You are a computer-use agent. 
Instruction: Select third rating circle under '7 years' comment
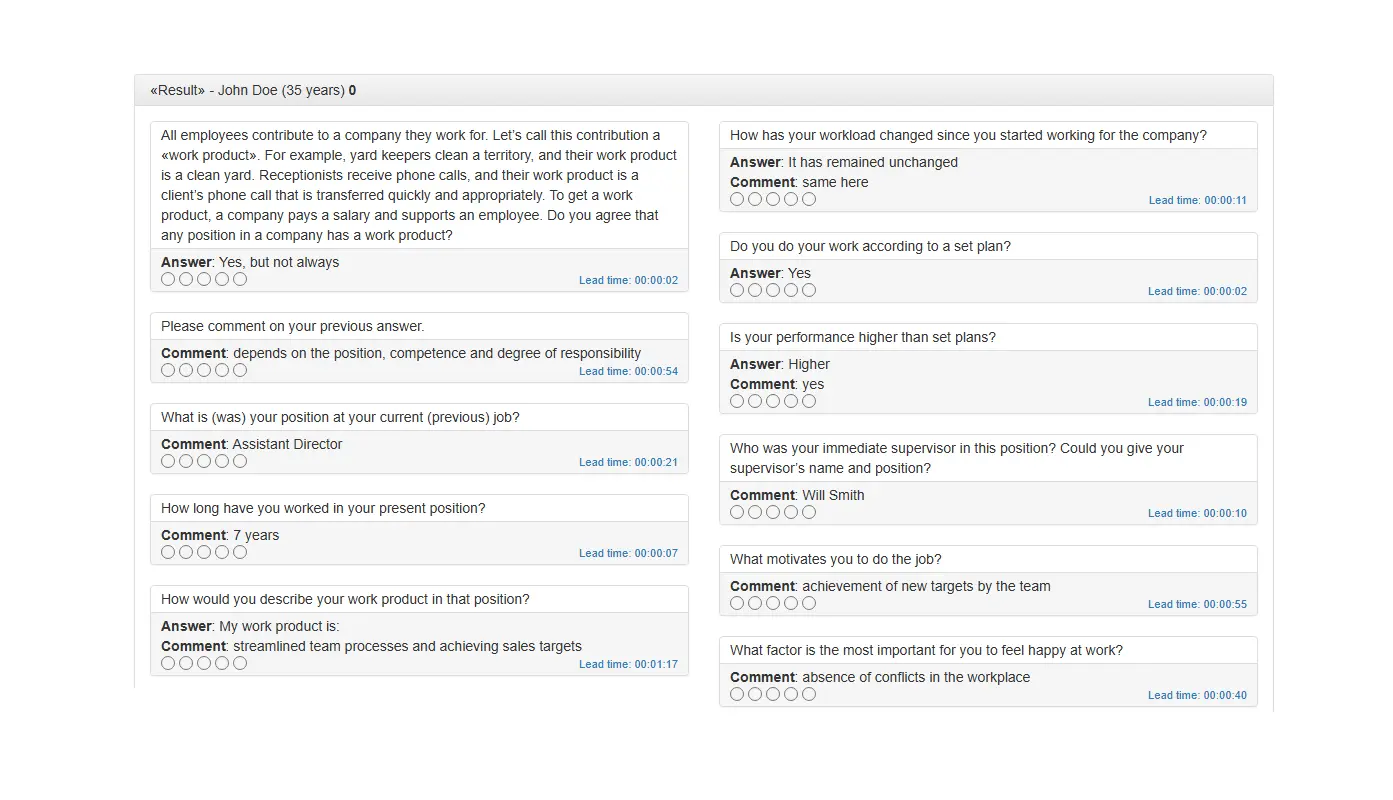click(204, 553)
